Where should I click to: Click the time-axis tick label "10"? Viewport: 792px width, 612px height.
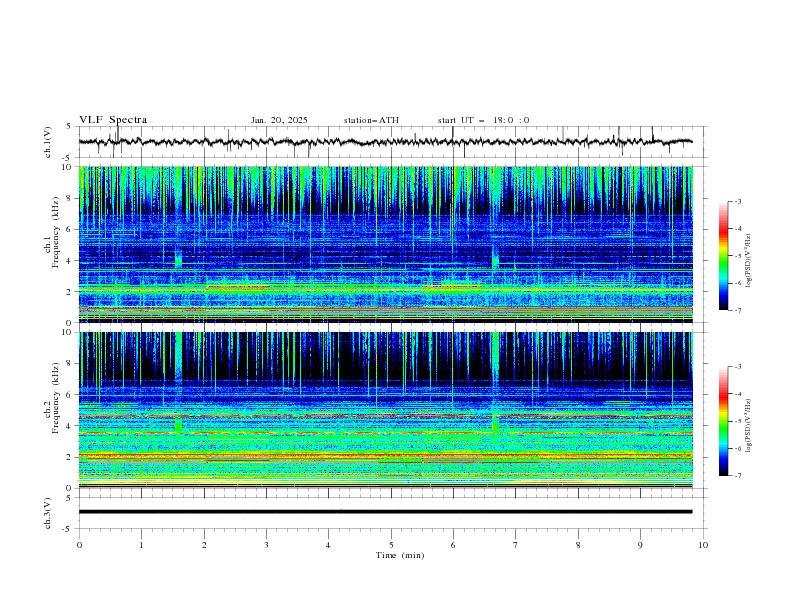703,545
